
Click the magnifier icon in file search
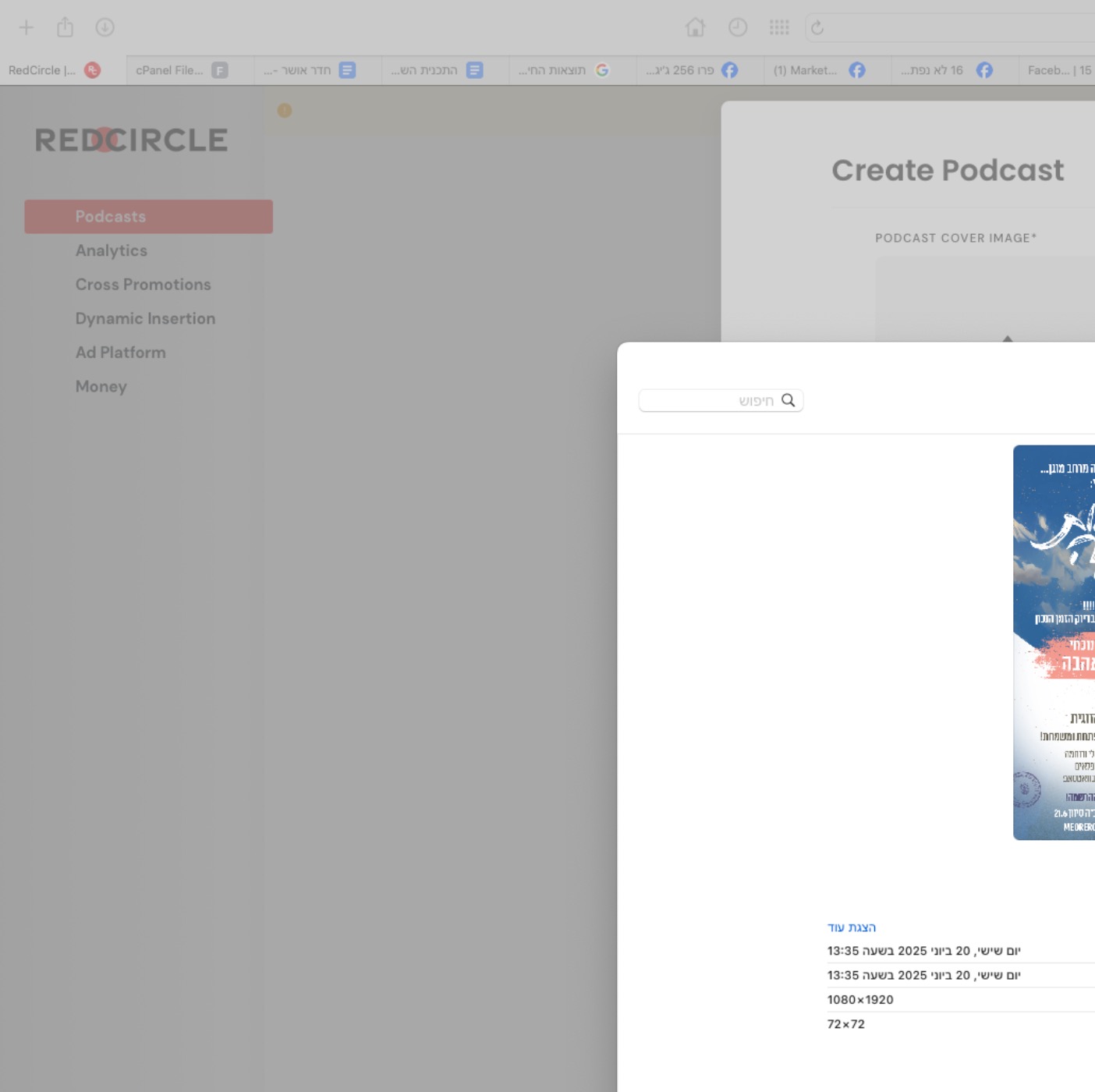pos(788,400)
